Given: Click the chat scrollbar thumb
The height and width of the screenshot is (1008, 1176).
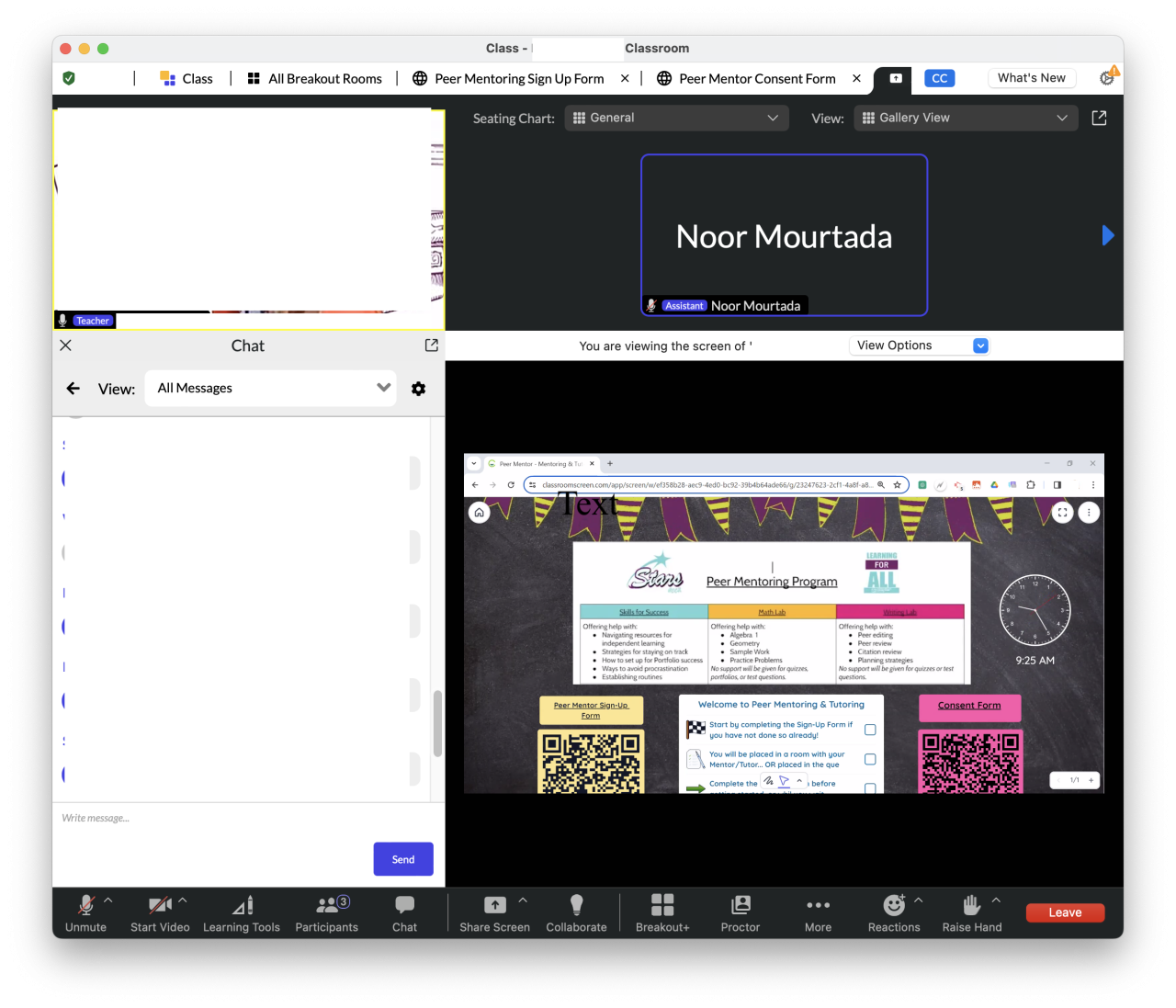Looking at the screenshot, I should (x=437, y=724).
